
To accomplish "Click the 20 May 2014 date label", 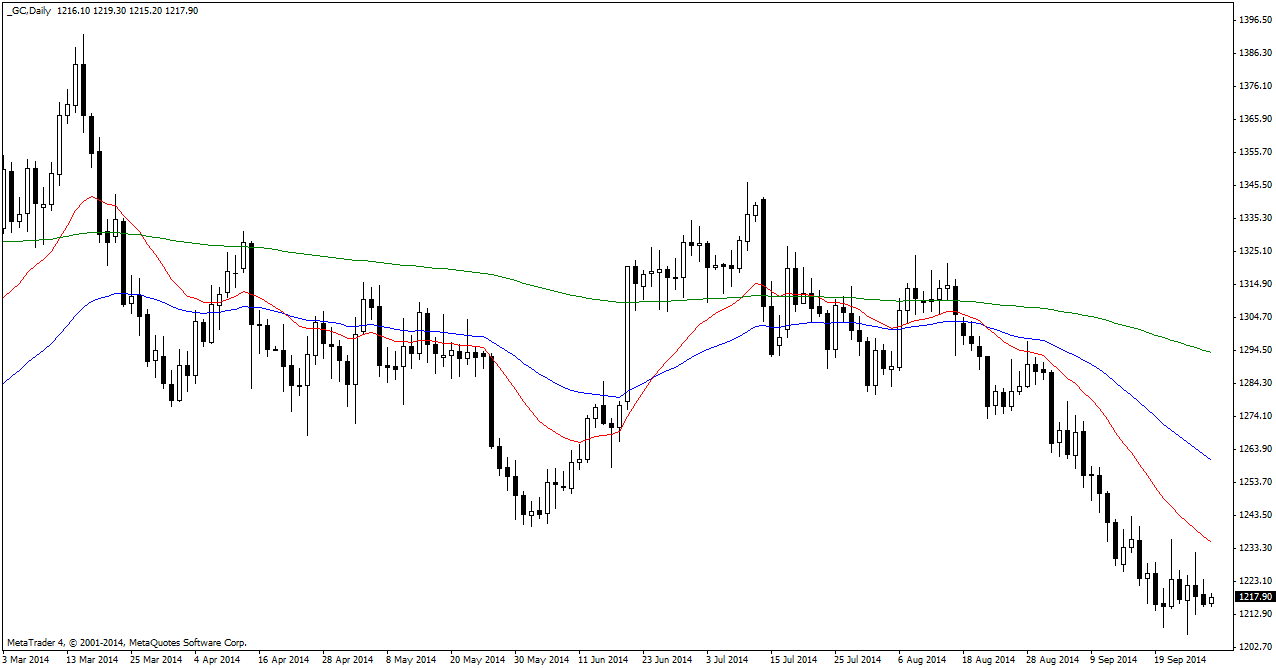I will click(x=476, y=660).
